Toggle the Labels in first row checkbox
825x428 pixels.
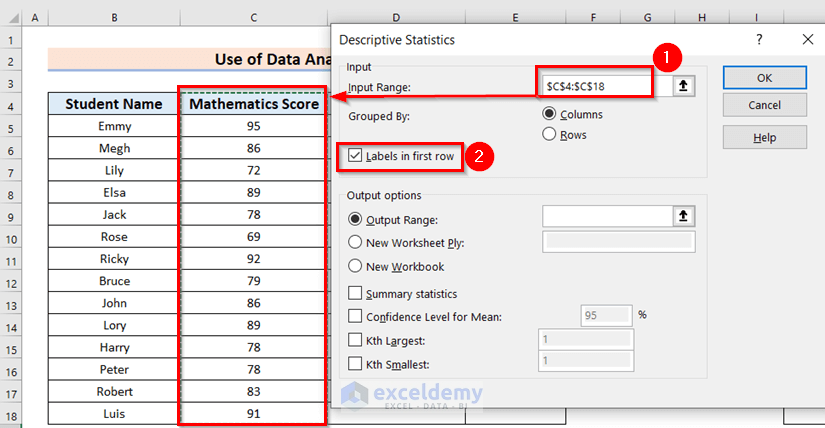[x=356, y=157]
